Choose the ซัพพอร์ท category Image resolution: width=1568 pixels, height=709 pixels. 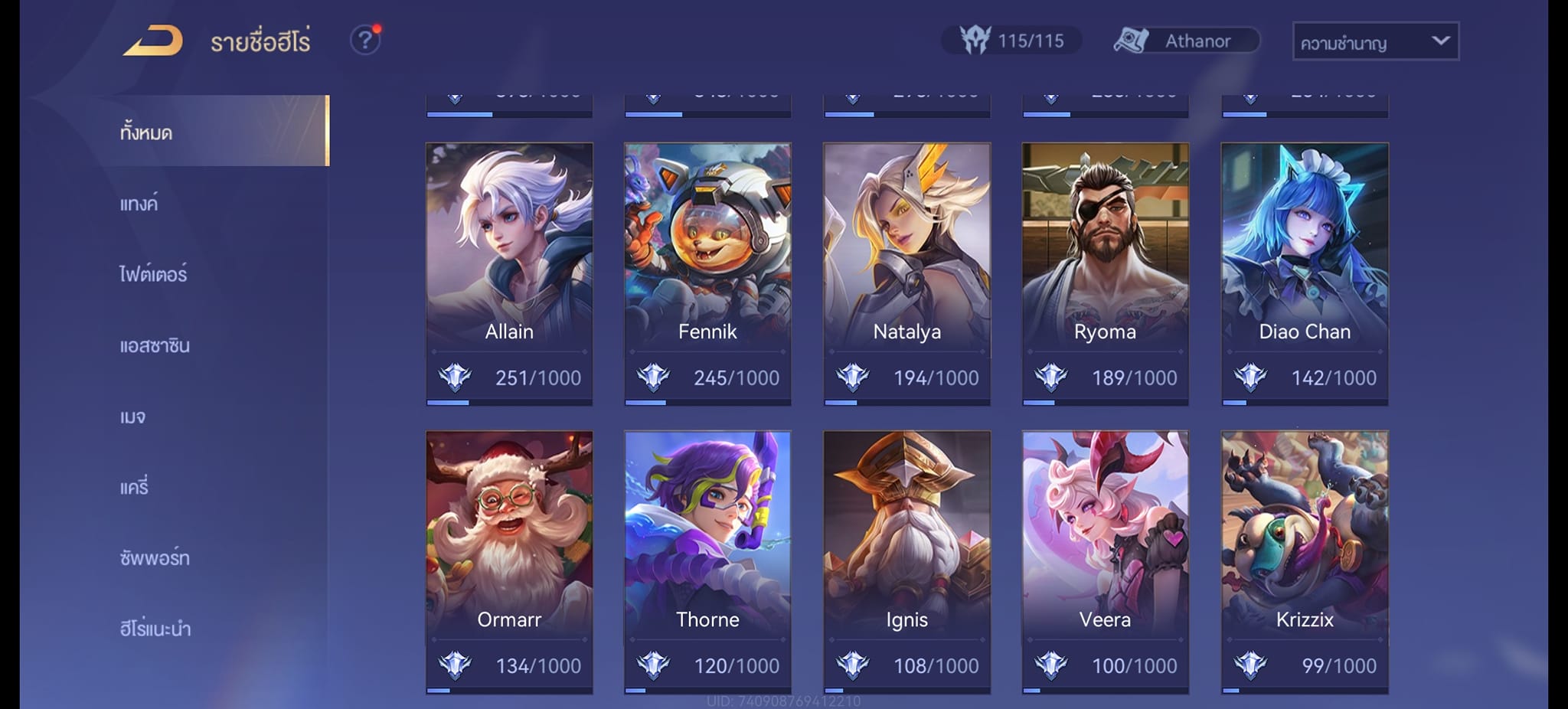point(155,557)
